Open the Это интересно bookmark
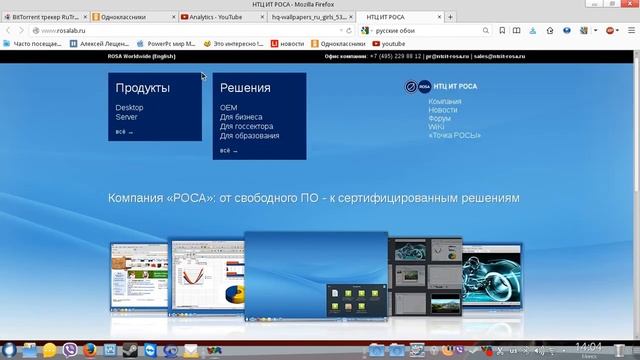This screenshot has width=640, height=360. (x=233, y=44)
